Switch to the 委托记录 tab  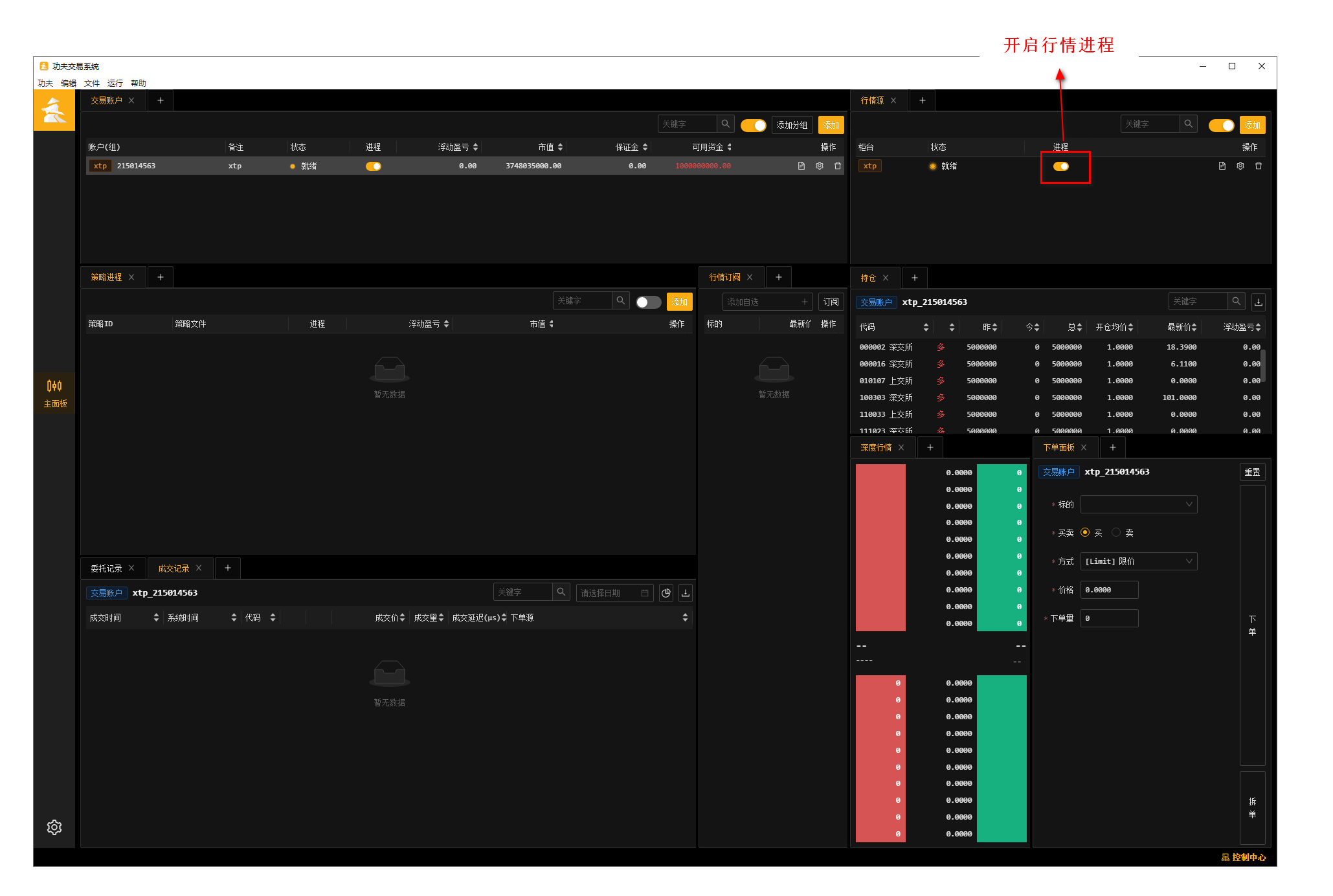107,568
